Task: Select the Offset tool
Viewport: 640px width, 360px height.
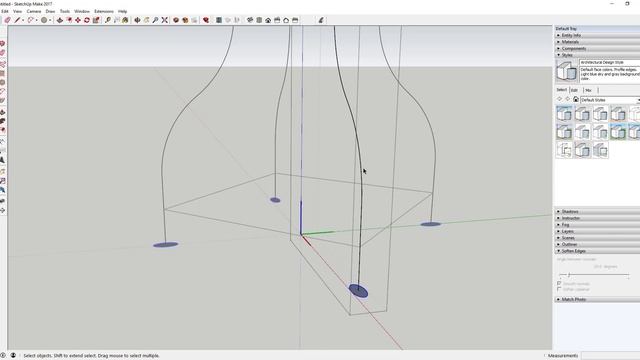Action: 69,20
